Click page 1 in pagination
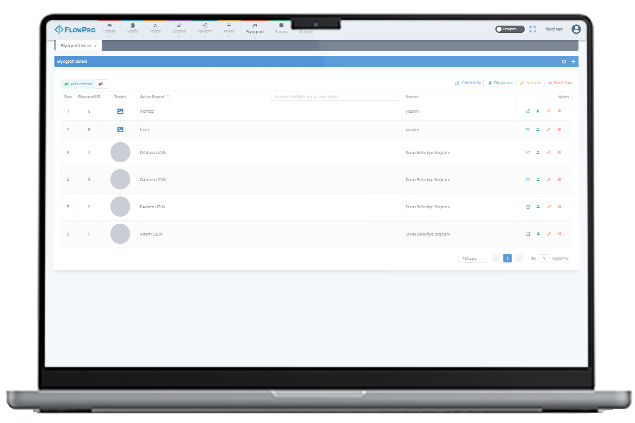Viewport: 635px width, 423px height. (x=507, y=258)
